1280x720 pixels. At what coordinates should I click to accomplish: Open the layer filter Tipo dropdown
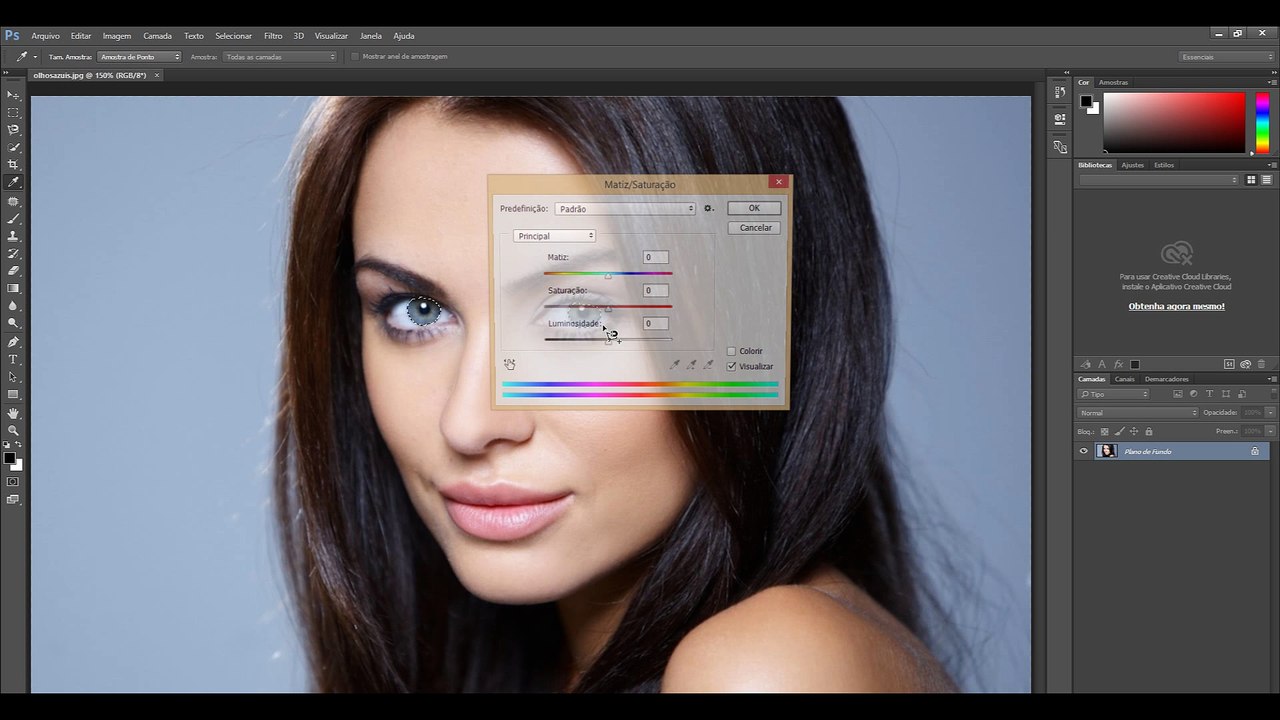[x=1114, y=394]
